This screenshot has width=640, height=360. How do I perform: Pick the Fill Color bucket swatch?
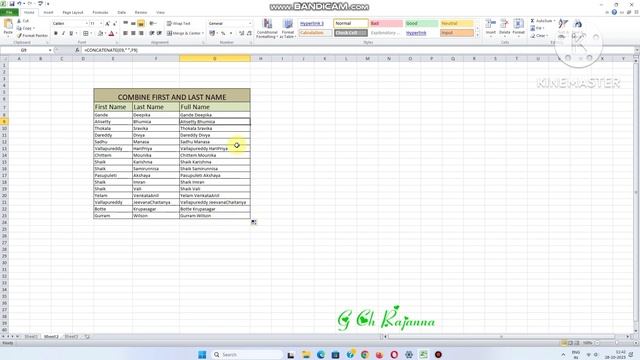[100, 33]
